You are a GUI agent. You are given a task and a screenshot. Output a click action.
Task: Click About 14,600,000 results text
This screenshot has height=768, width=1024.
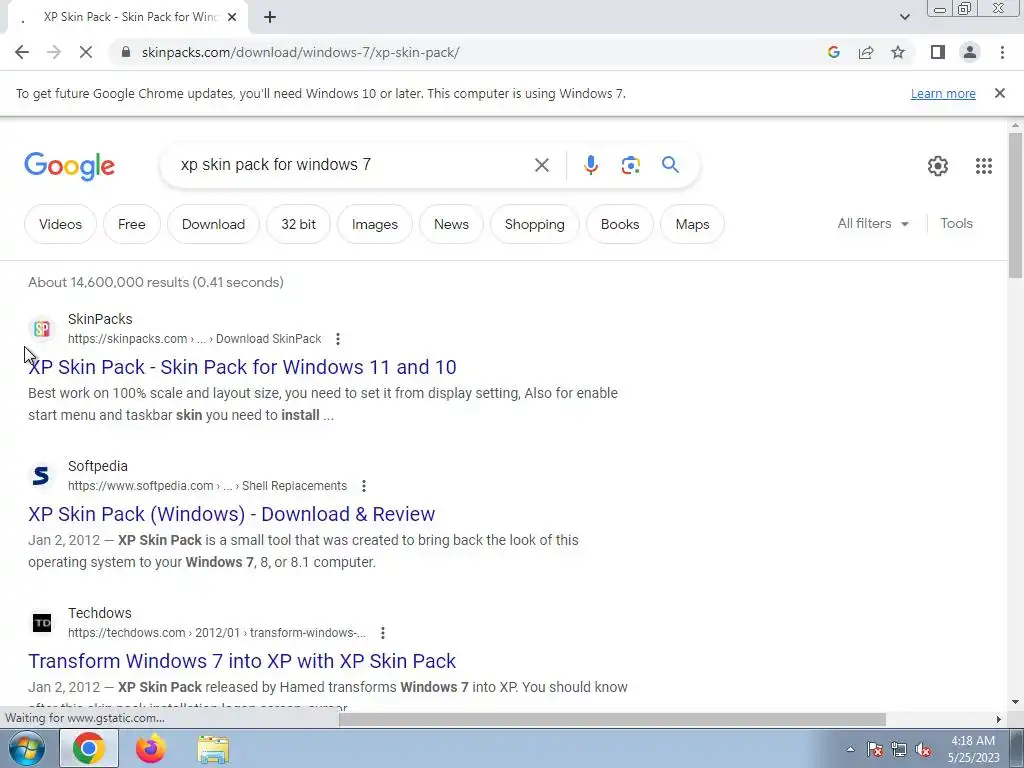pyautogui.click(x=155, y=282)
